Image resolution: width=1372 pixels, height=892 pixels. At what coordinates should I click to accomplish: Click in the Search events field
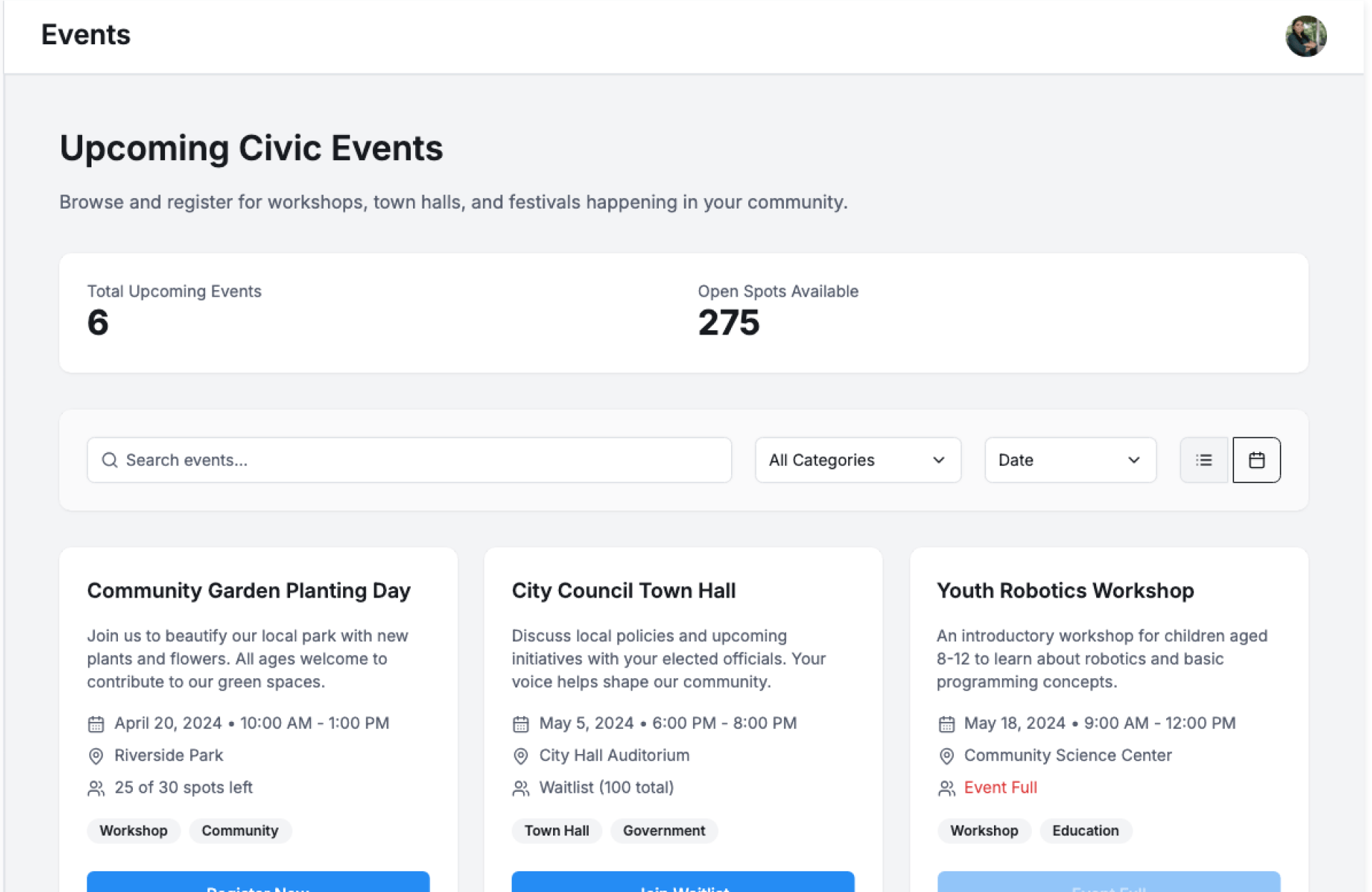(x=422, y=460)
